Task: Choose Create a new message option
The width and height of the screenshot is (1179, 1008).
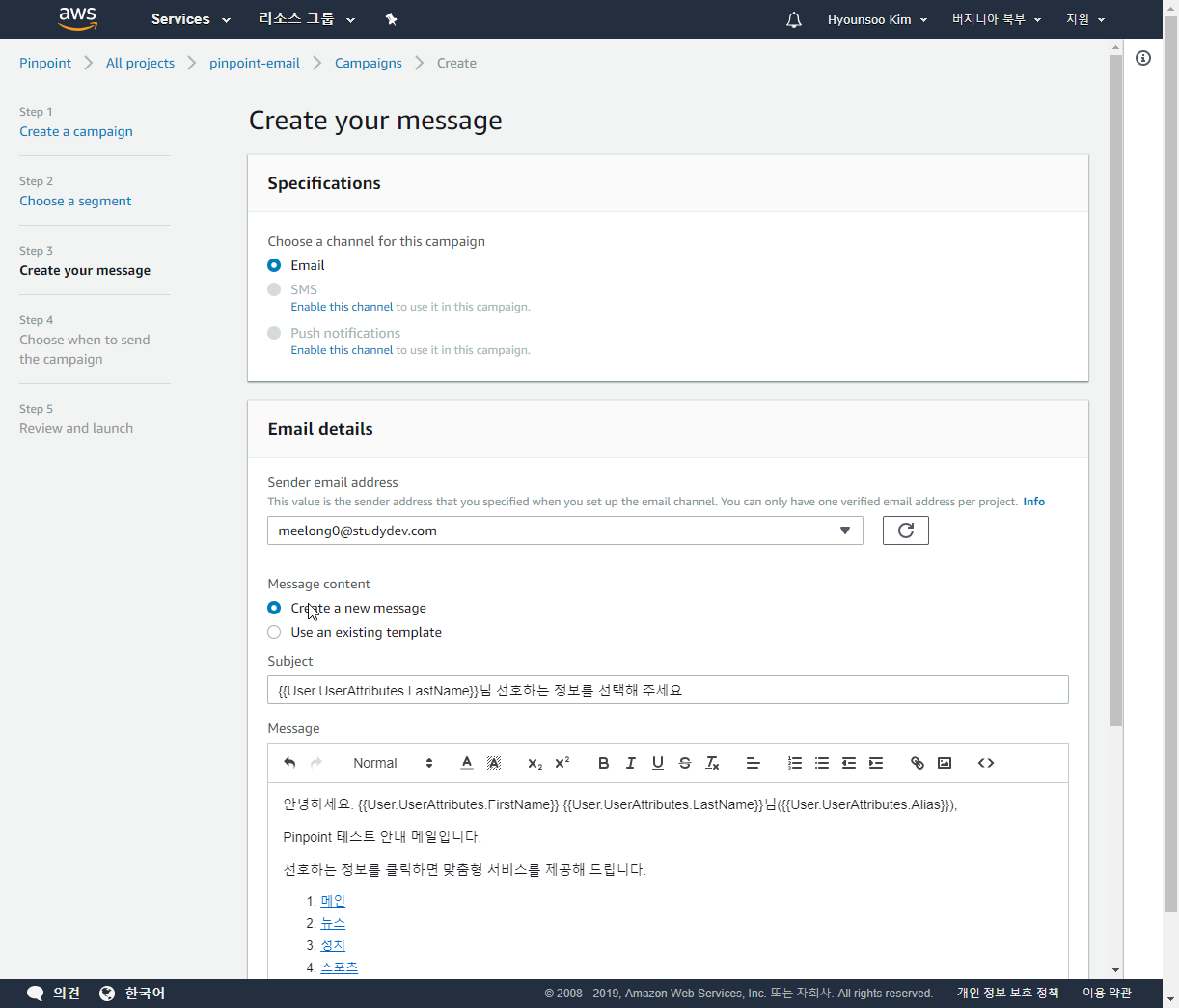Action: pyautogui.click(x=274, y=608)
